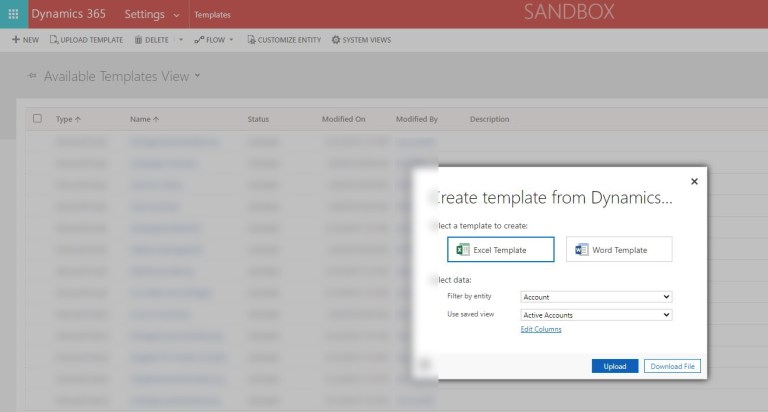Open the Use saved view dropdown
Screen dimensions: 768x412
596,315
